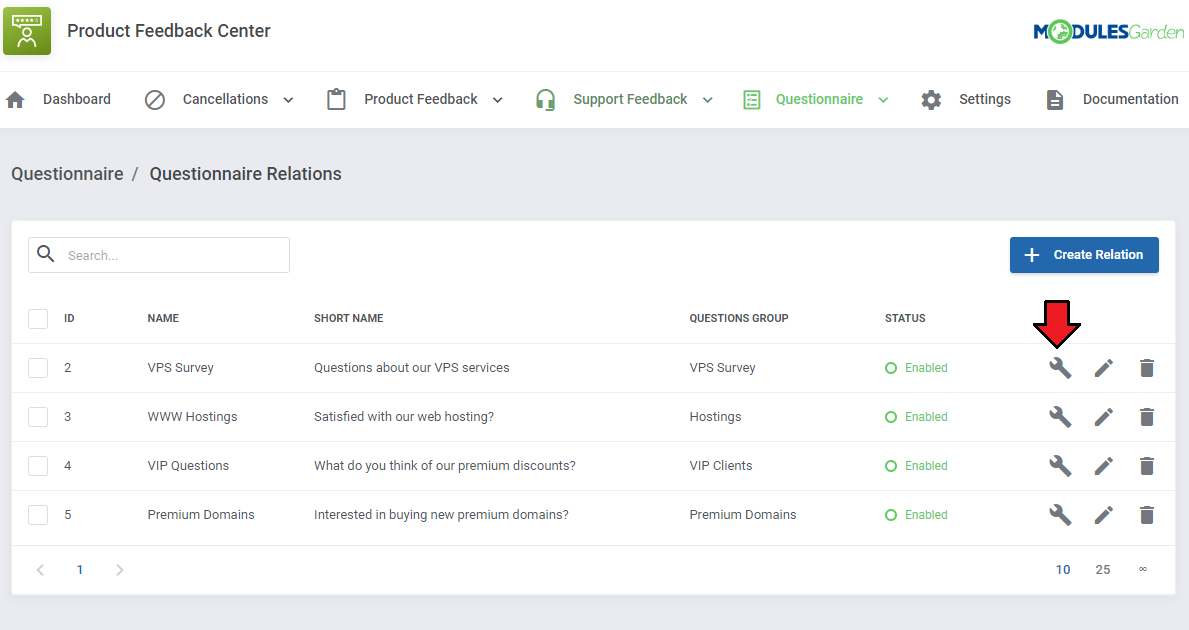The image size is (1189, 630).
Task: Sort by the SHORT NAME column header
Action: click(349, 318)
